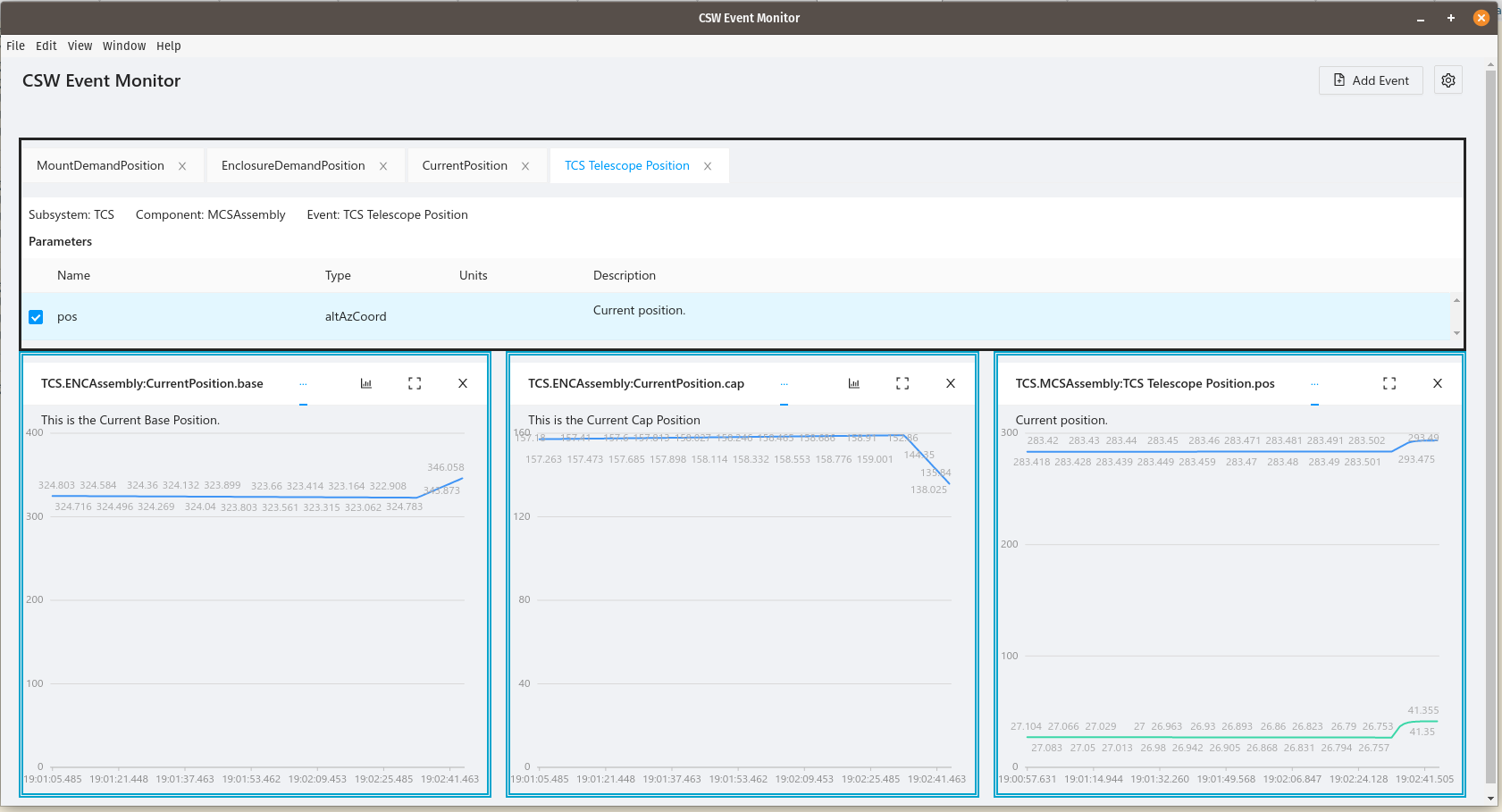1502x812 pixels.
Task: Close the EnclosureDemandPosition tab
Action: 383,166
